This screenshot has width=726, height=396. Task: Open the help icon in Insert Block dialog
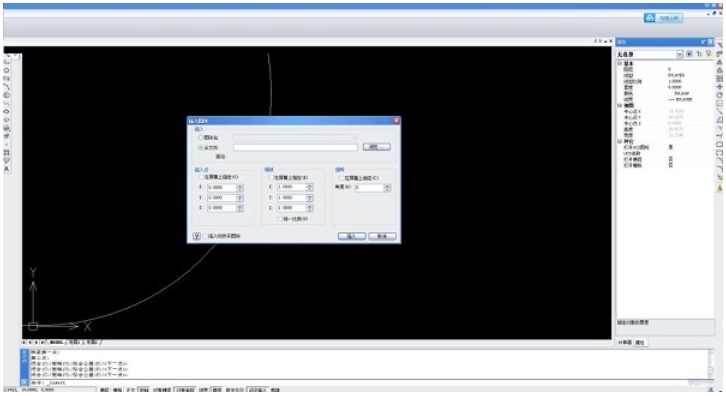tap(196, 236)
